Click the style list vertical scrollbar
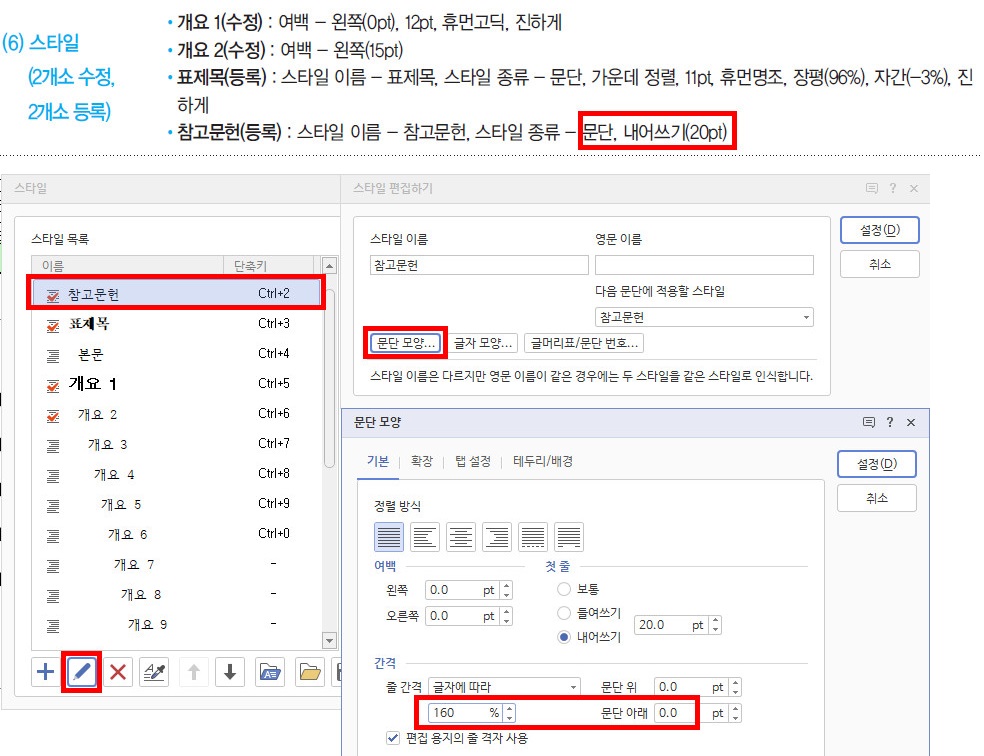The width and height of the screenshot is (984, 756). point(329,380)
